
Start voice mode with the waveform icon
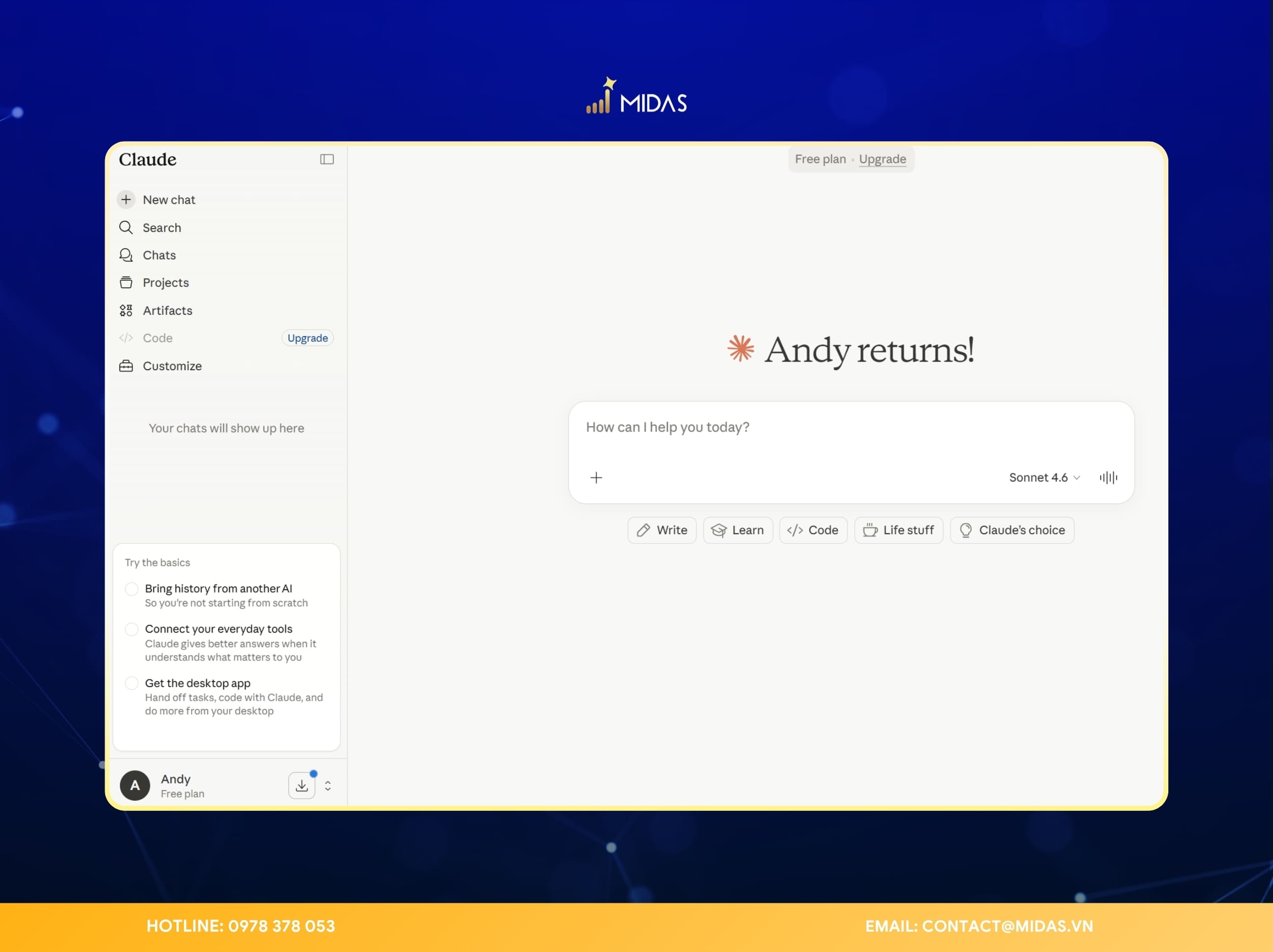click(1108, 477)
